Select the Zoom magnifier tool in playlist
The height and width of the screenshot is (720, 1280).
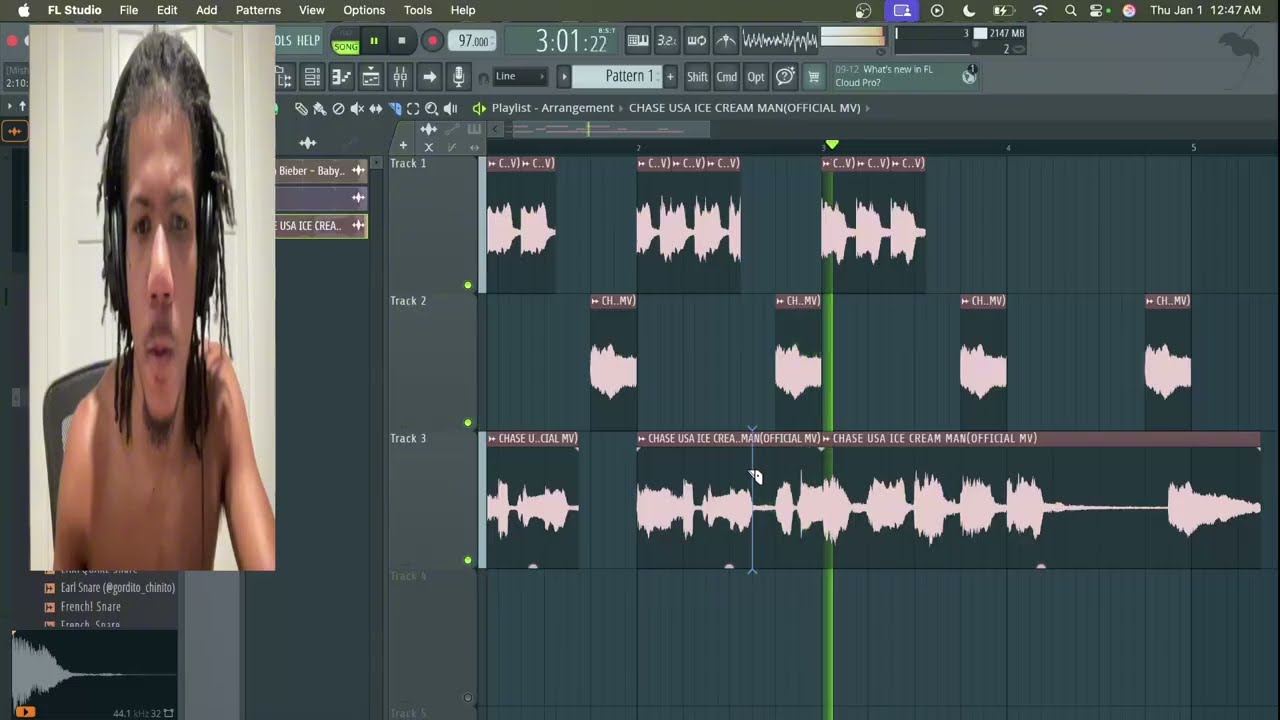coord(432,108)
